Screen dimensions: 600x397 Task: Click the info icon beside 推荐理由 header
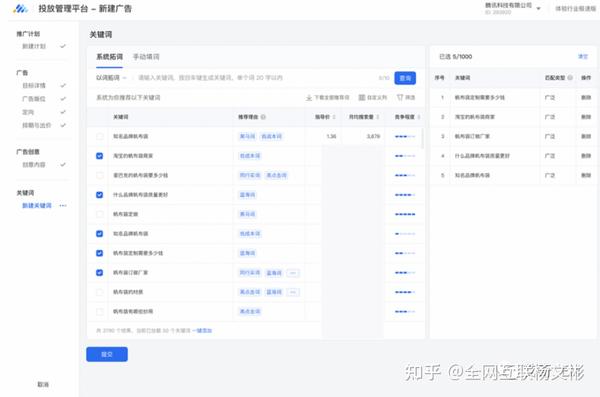[x=263, y=117]
